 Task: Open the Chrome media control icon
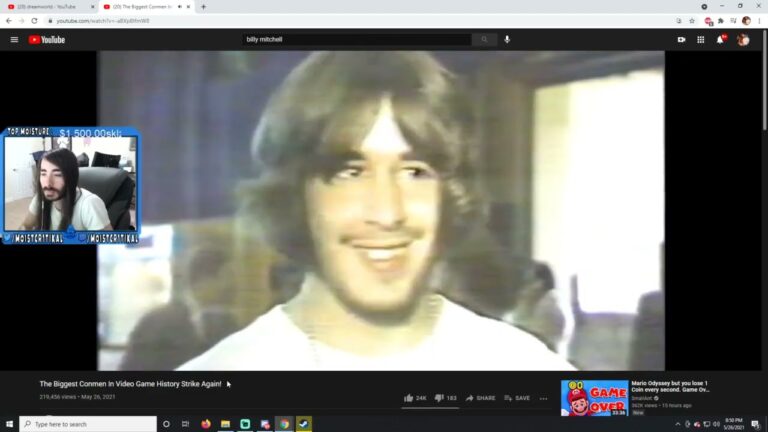[733, 21]
